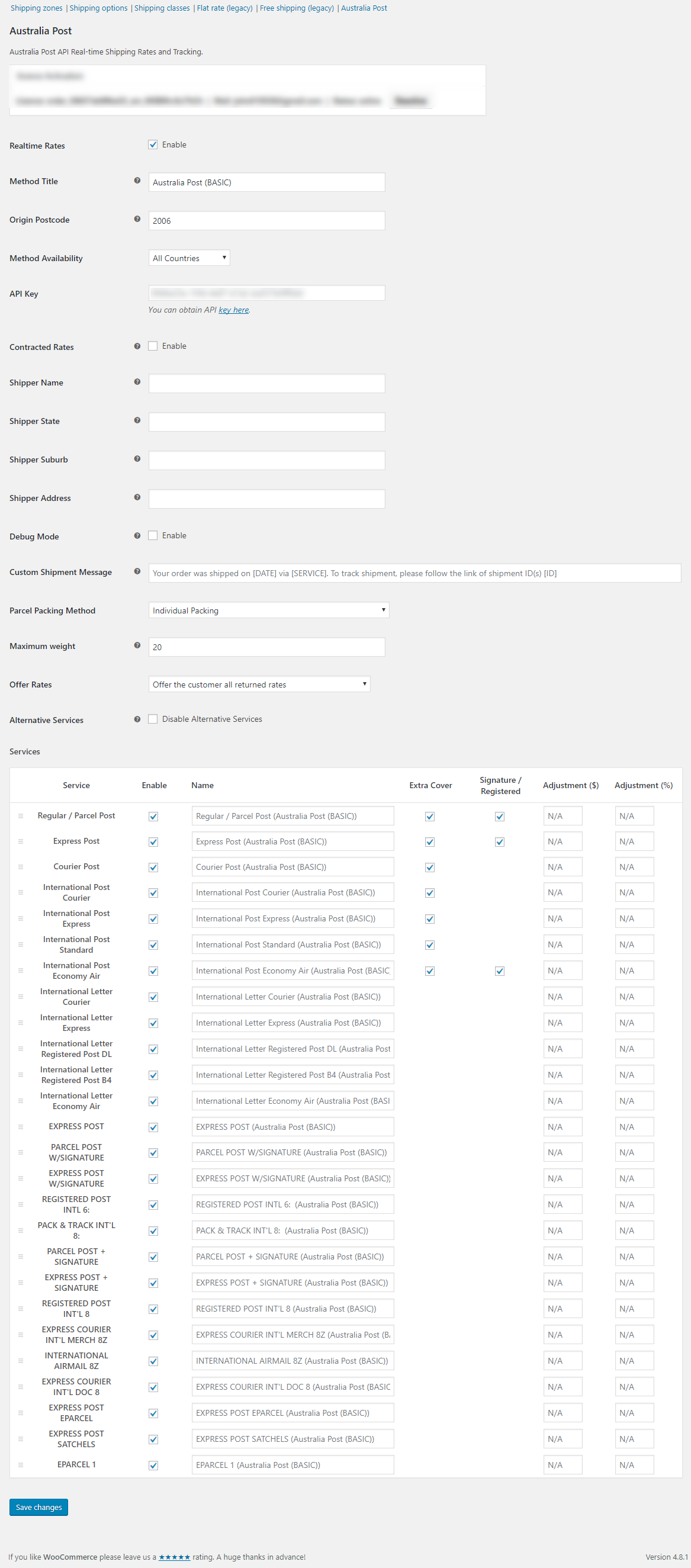Open the Parcel Packing Method dropdown

(x=268, y=611)
